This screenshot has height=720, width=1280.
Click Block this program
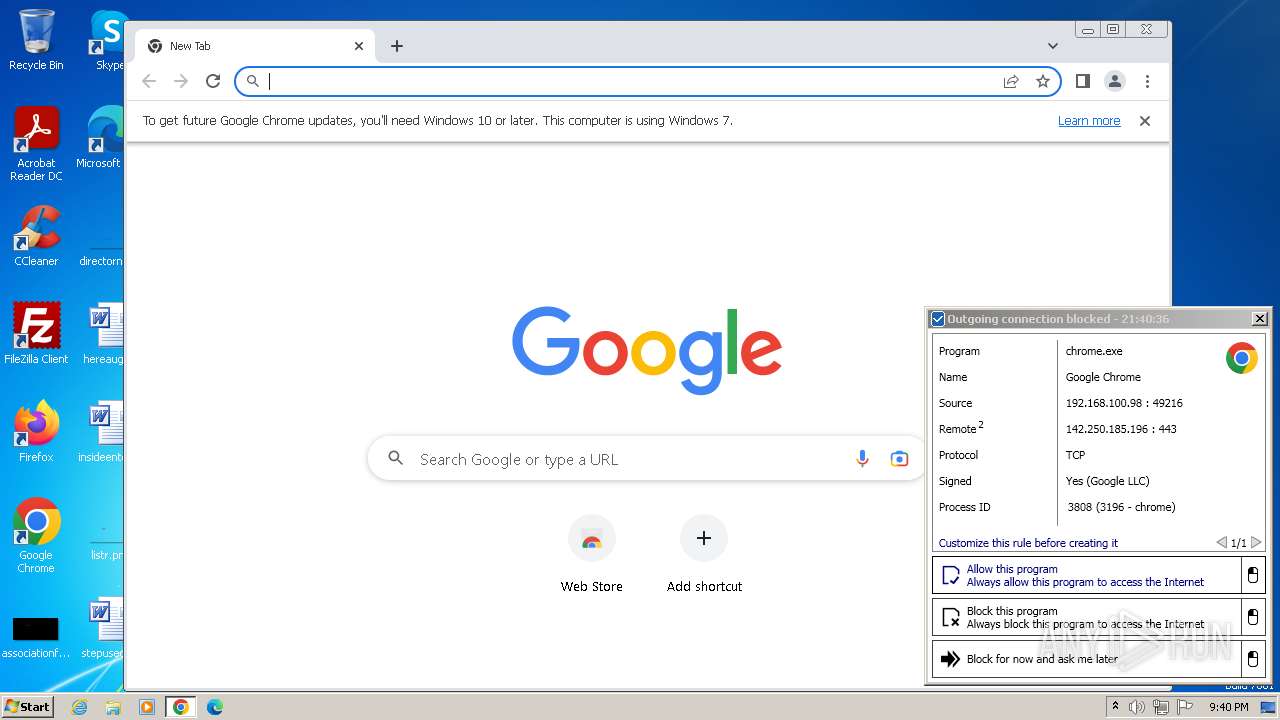(1086, 617)
